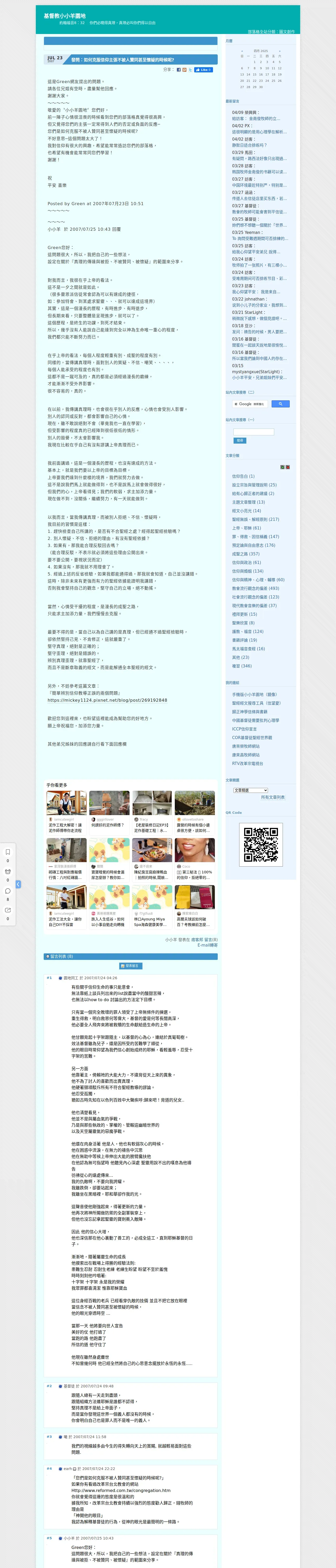Collapse the floating sidebar with blue chevron
Screen dimensions: 336x1568
click(x=18, y=884)
